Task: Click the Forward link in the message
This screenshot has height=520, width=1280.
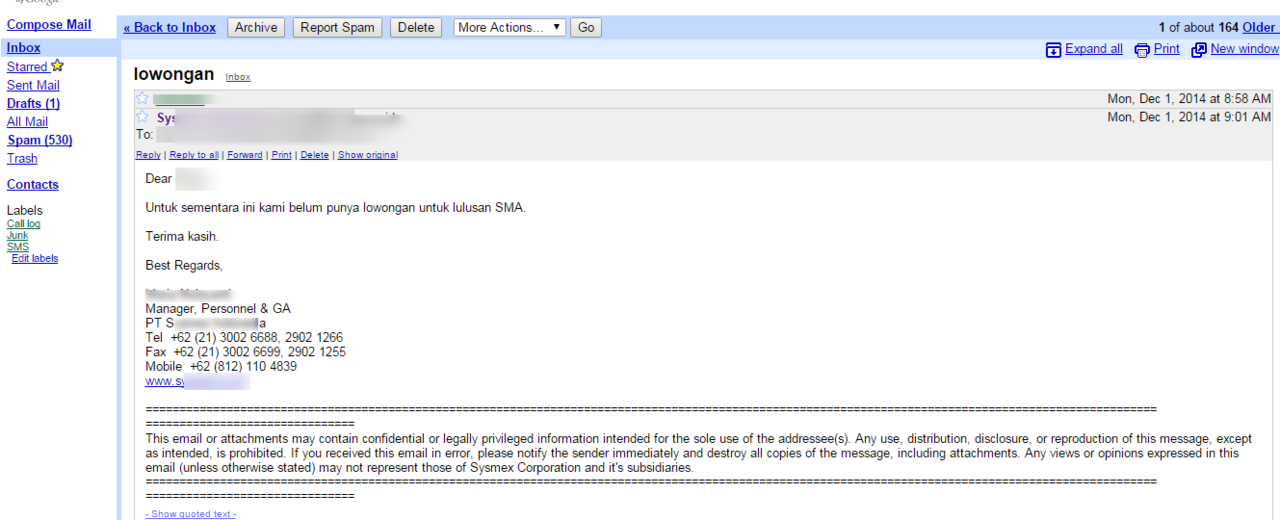Action: click(x=245, y=155)
